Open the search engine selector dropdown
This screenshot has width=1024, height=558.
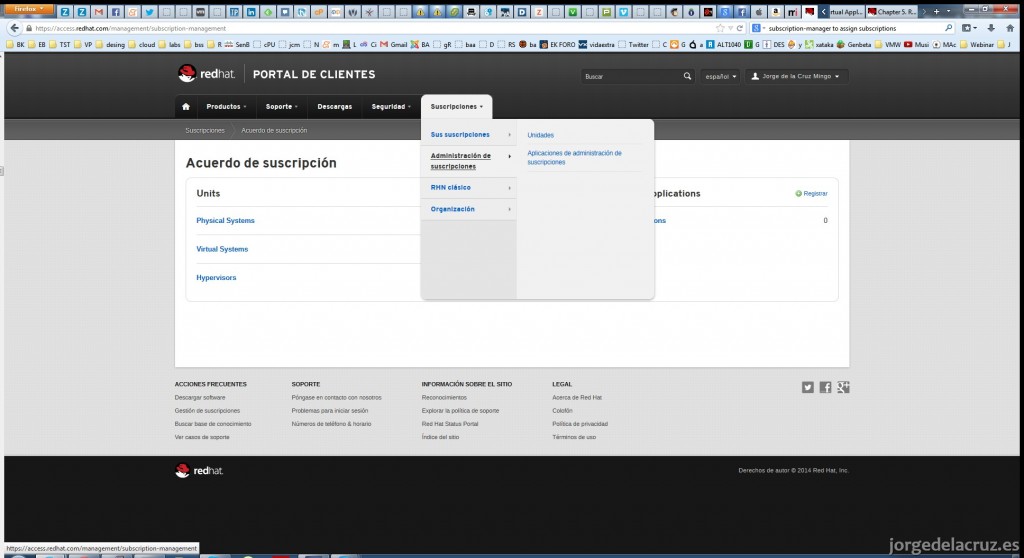[758, 28]
